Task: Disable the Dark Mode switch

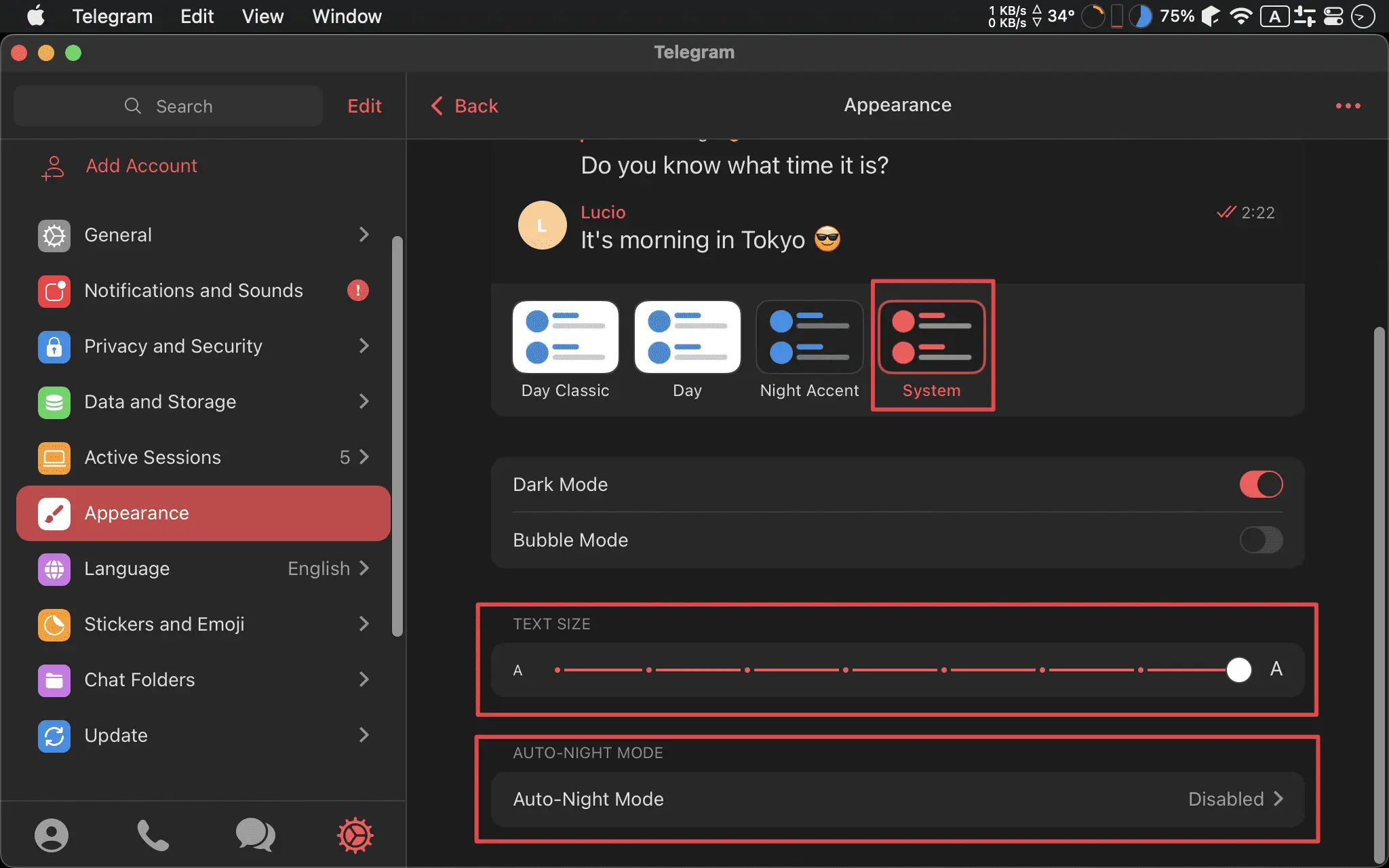Action: click(1261, 484)
